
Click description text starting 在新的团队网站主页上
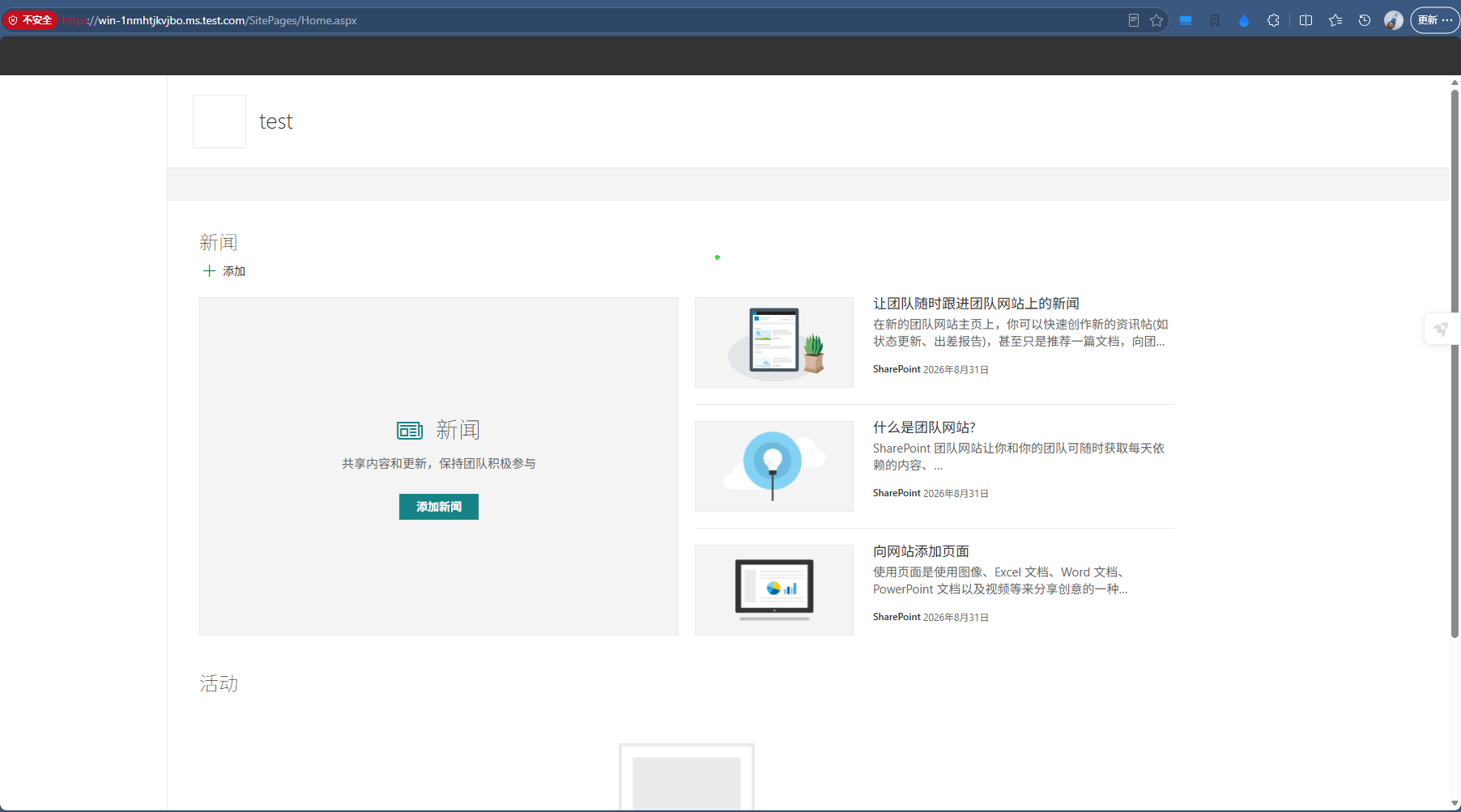pos(1020,333)
